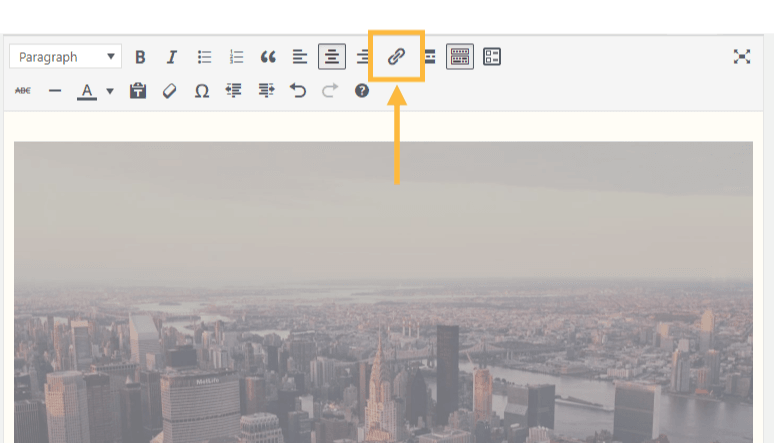
Task: Open the special character Omega tool
Action: point(201,91)
